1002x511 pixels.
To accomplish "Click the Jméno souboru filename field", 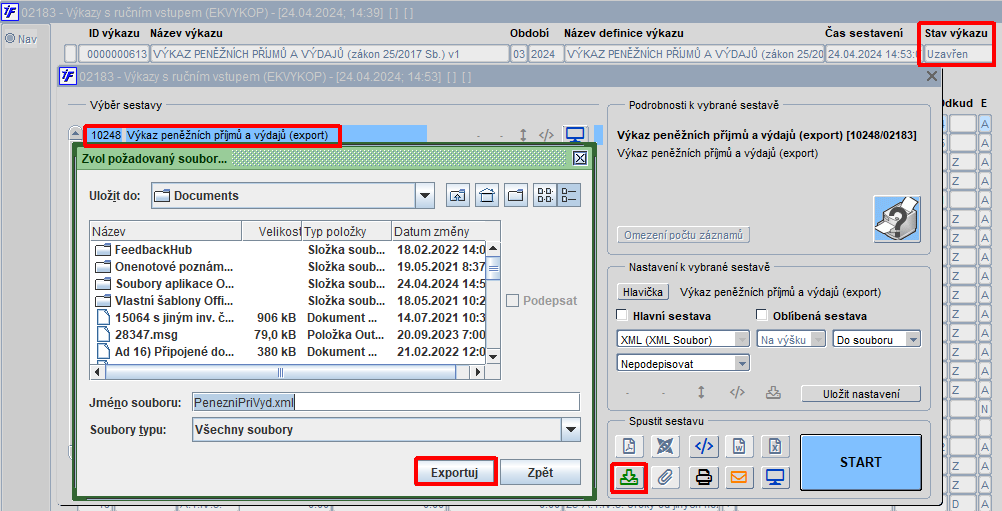I will [386, 402].
